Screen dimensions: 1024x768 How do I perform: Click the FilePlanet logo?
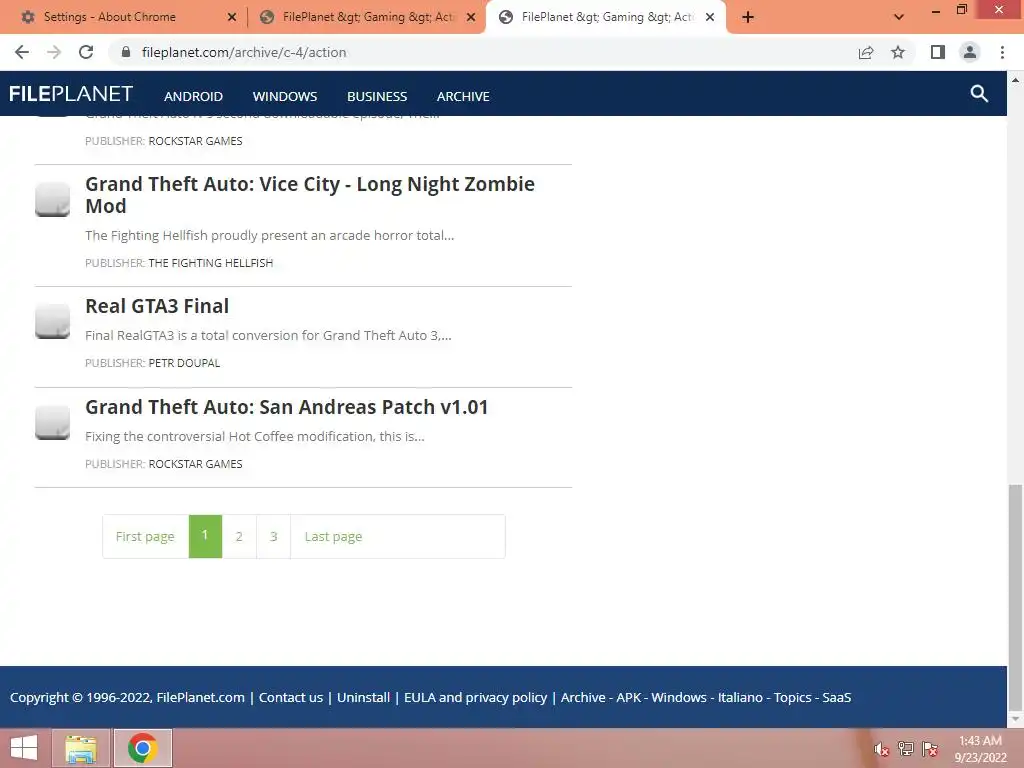71,94
